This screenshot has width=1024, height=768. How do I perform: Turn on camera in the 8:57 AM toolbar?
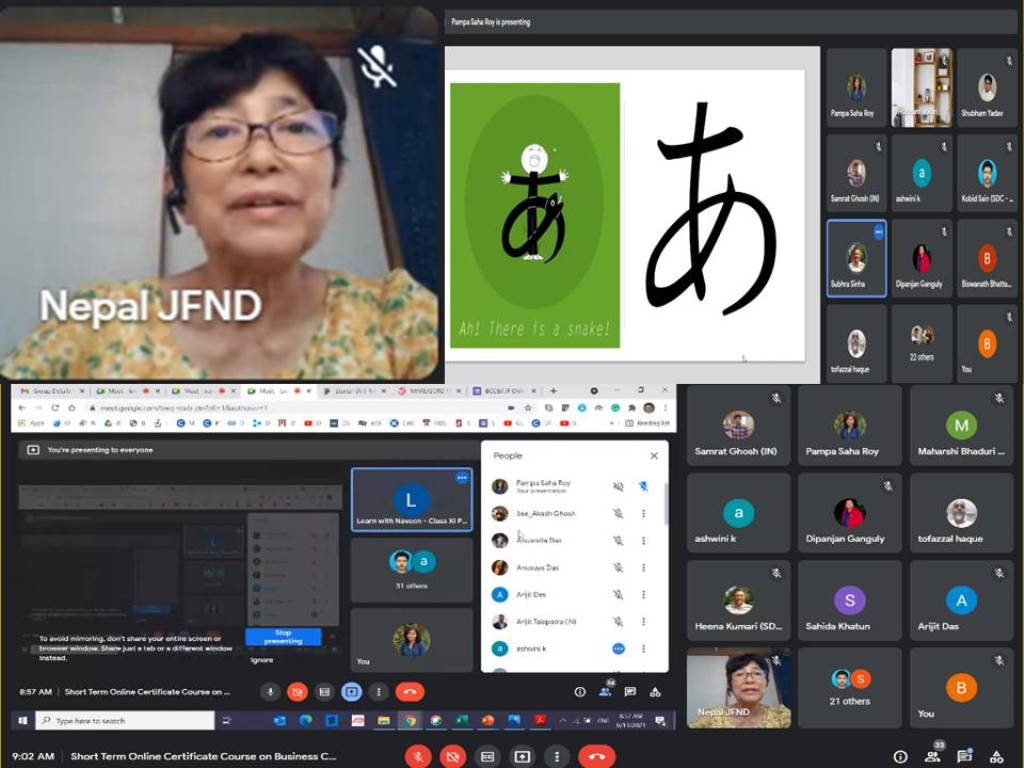point(298,692)
